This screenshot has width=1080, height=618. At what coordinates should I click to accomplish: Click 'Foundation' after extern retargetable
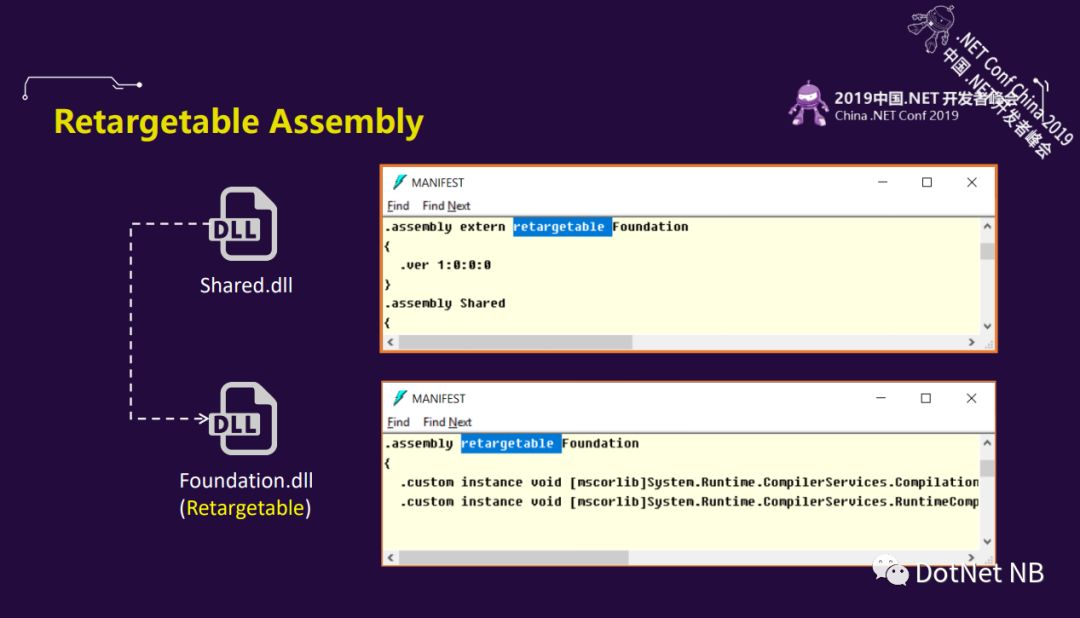click(x=650, y=227)
